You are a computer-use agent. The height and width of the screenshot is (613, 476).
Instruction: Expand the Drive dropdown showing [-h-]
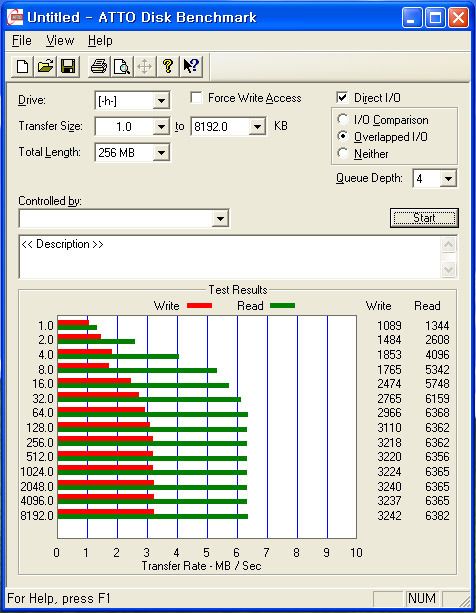tap(161, 101)
